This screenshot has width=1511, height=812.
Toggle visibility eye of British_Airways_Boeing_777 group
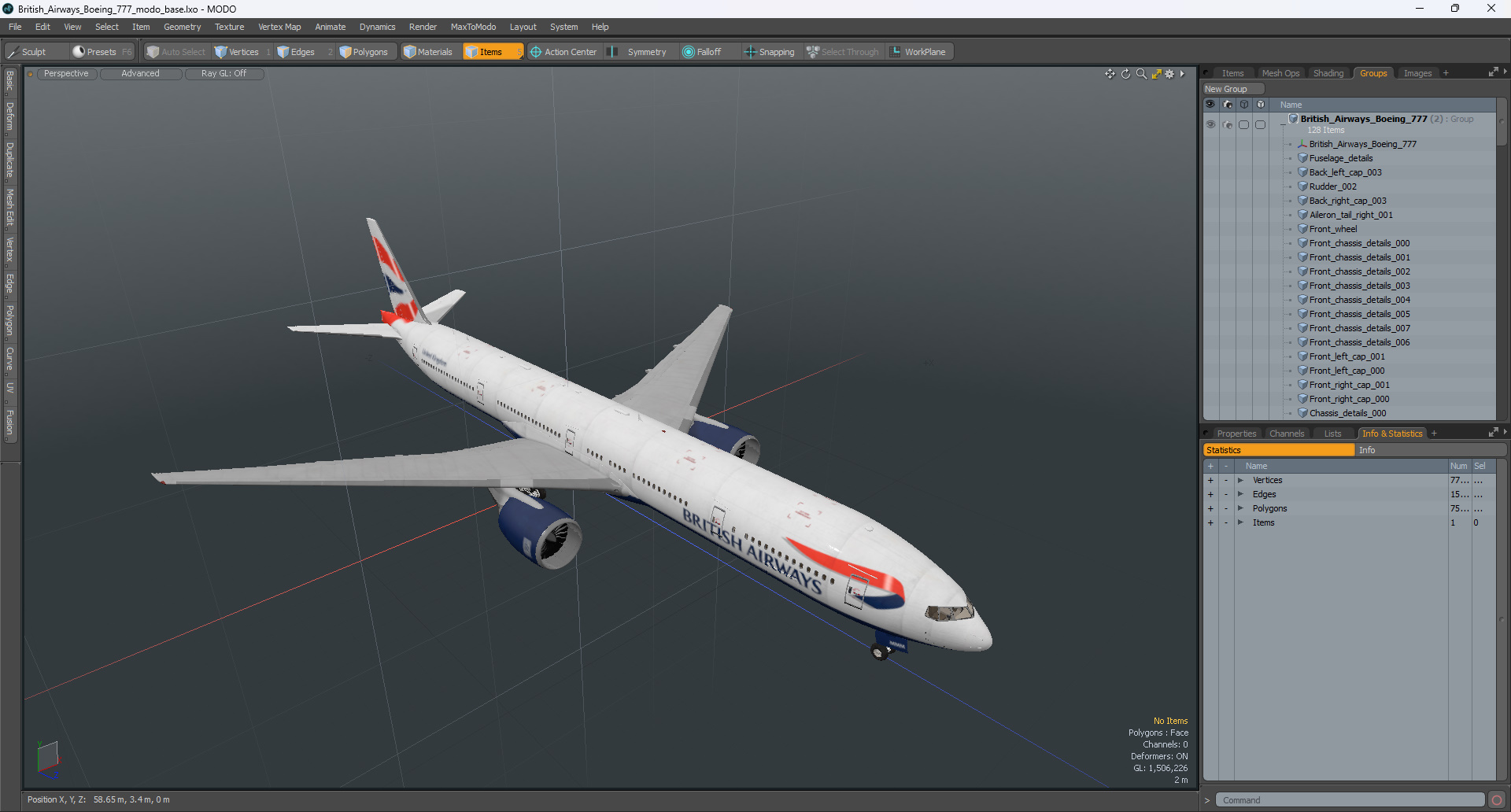coord(1210,124)
